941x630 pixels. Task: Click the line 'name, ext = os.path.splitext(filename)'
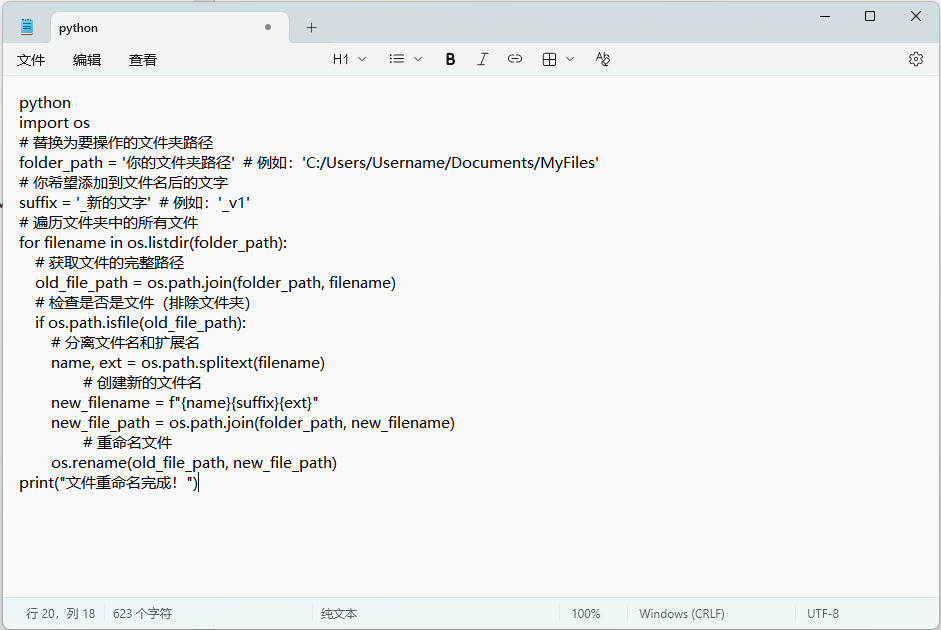188,363
